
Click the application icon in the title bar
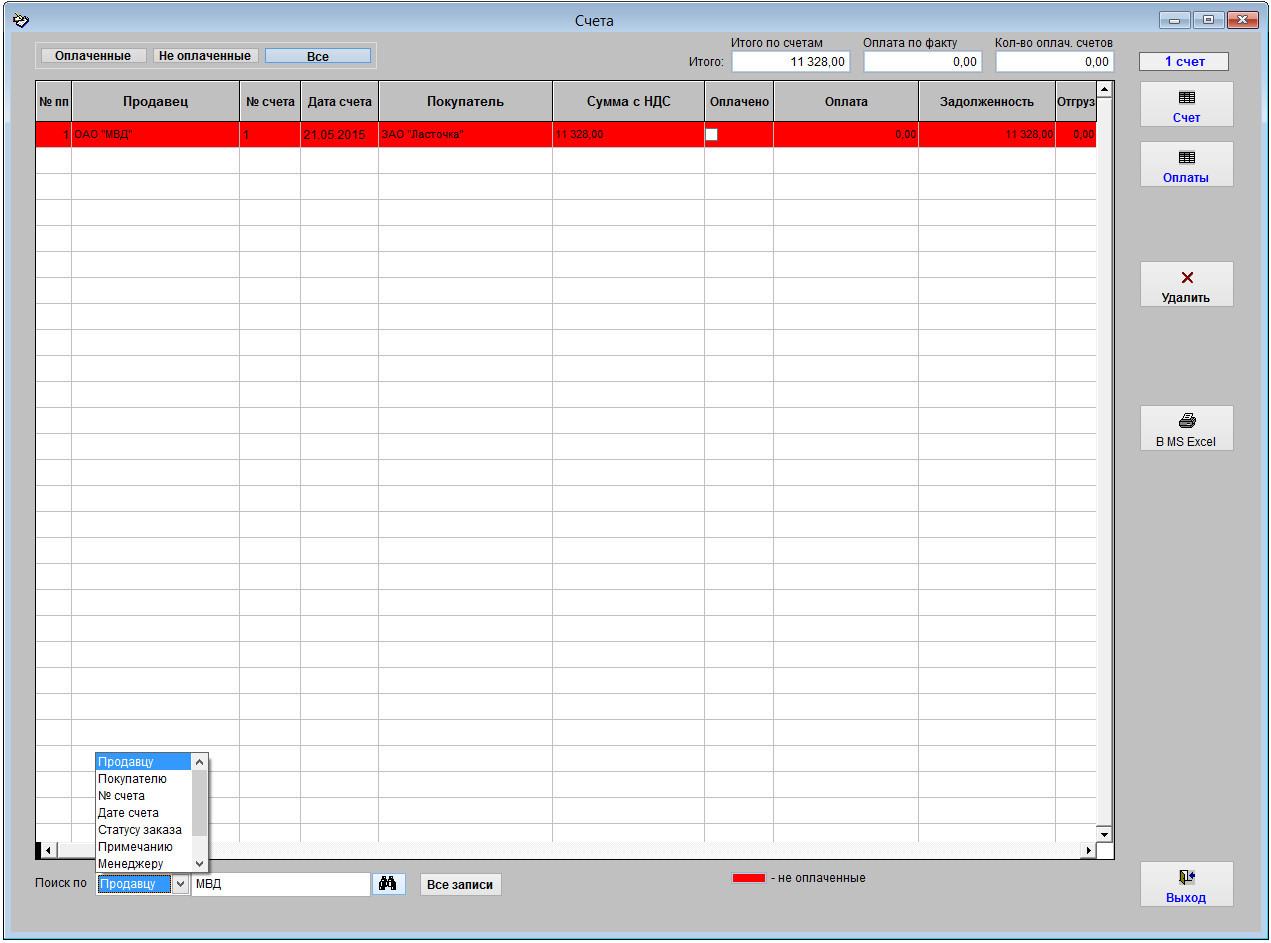pyautogui.click(x=20, y=20)
